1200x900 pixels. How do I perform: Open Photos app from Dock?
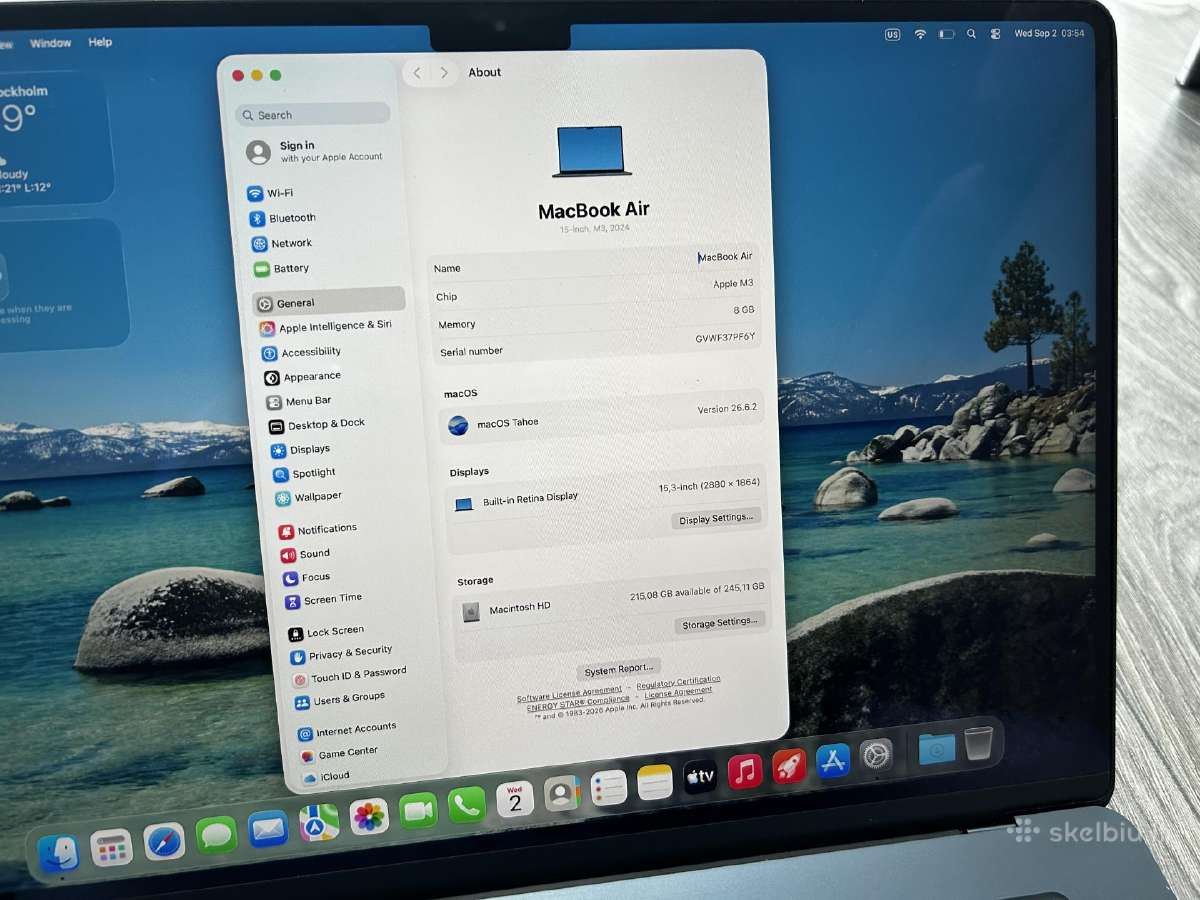coord(369,816)
